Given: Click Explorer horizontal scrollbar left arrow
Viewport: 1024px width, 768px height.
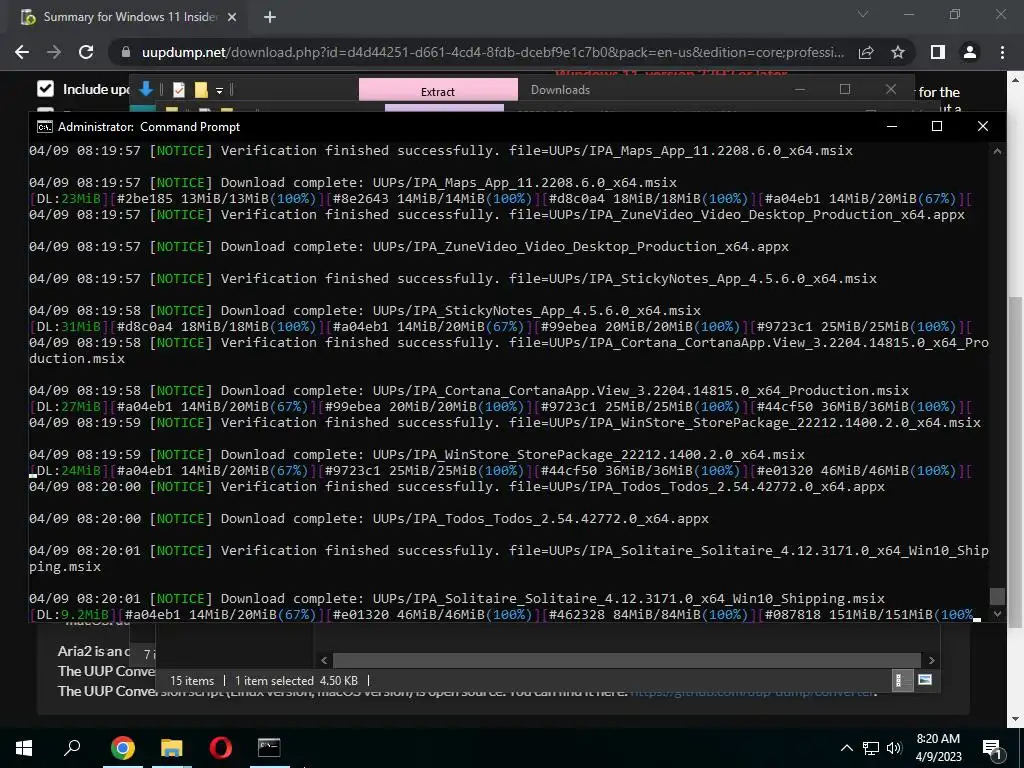Looking at the screenshot, I should point(324,660).
